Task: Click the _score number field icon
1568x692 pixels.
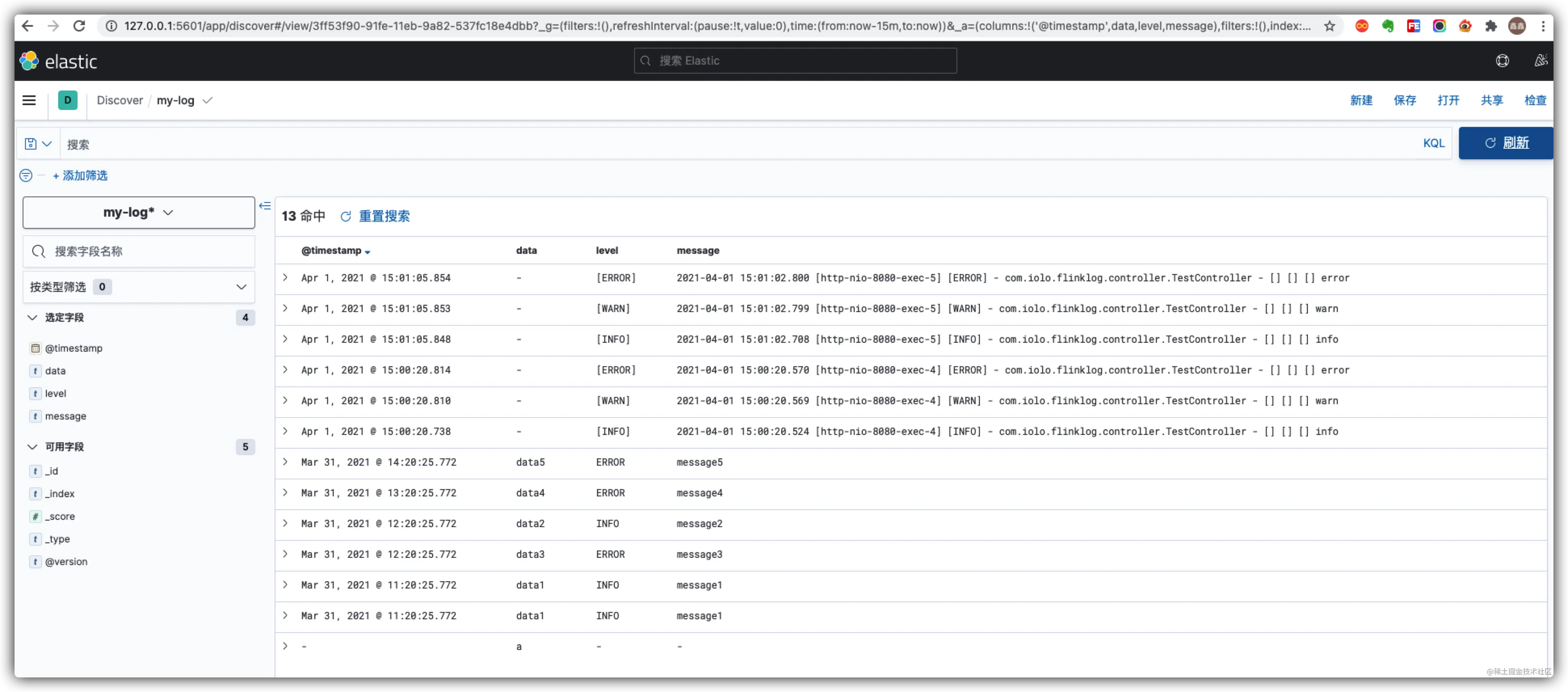Action: point(35,517)
